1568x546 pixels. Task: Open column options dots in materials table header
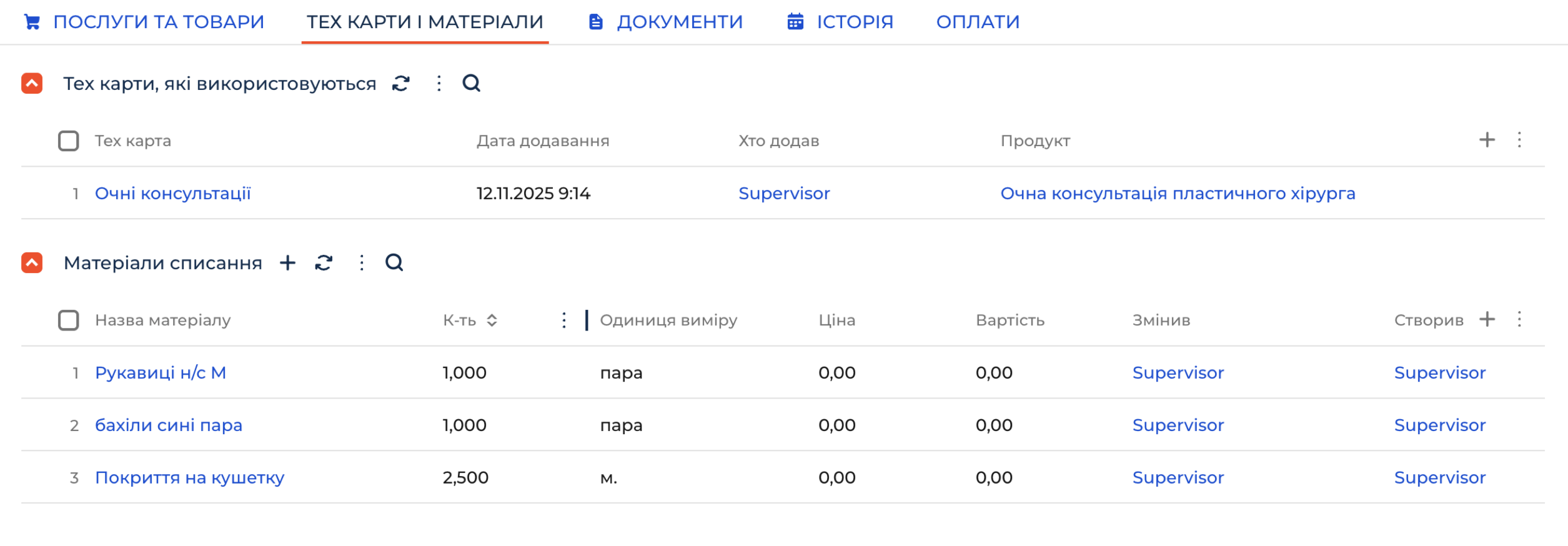coord(1519,319)
